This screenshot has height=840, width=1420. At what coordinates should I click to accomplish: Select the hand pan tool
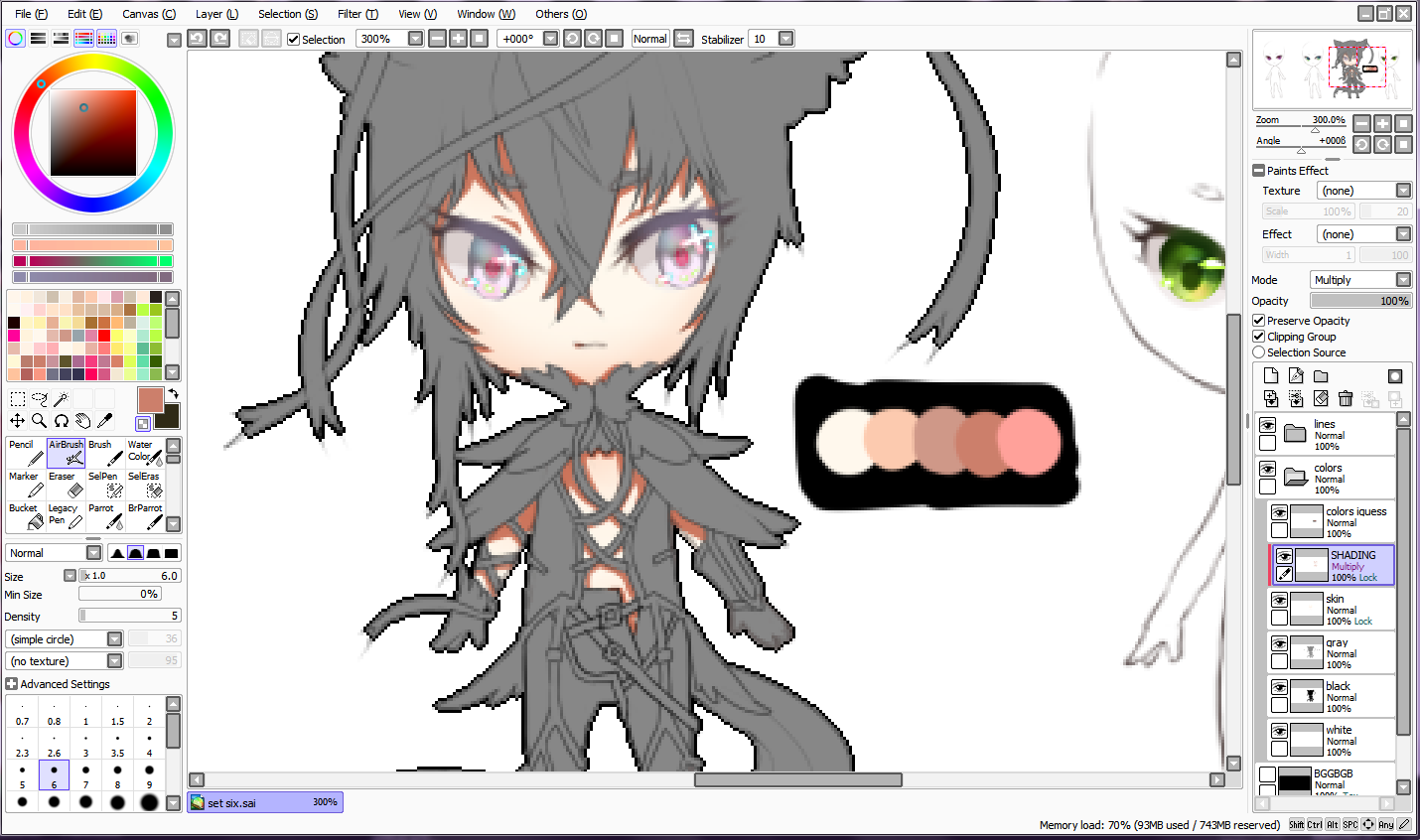(83, 421)
